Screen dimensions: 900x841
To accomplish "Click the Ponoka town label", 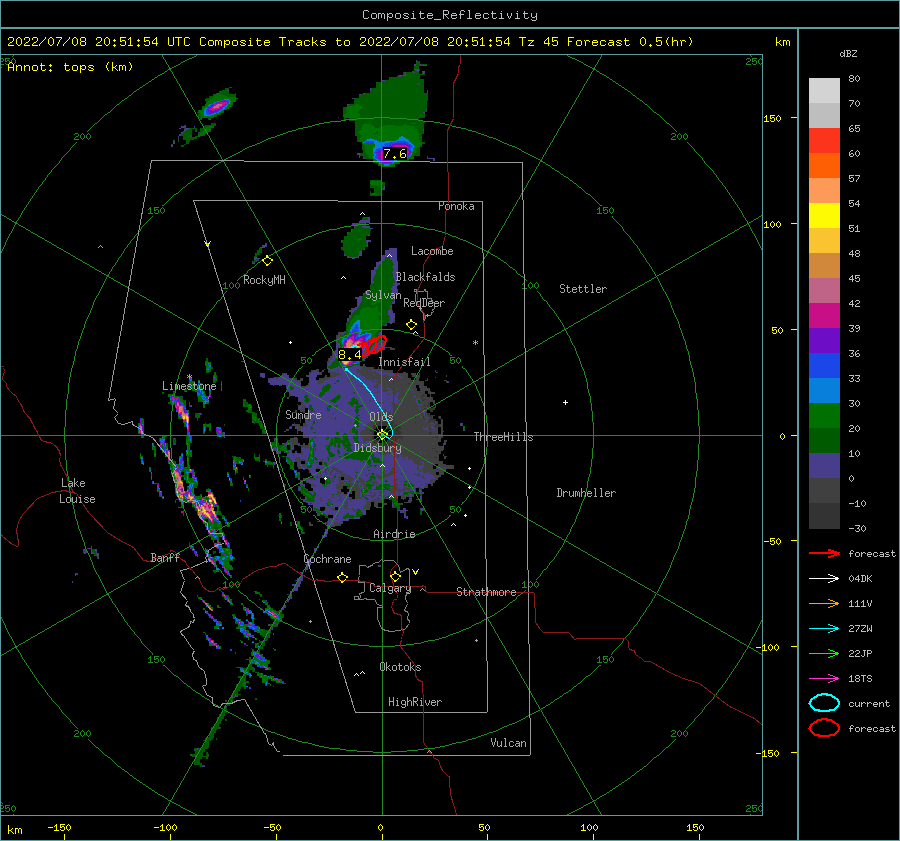I will click(x=456, y=206).
